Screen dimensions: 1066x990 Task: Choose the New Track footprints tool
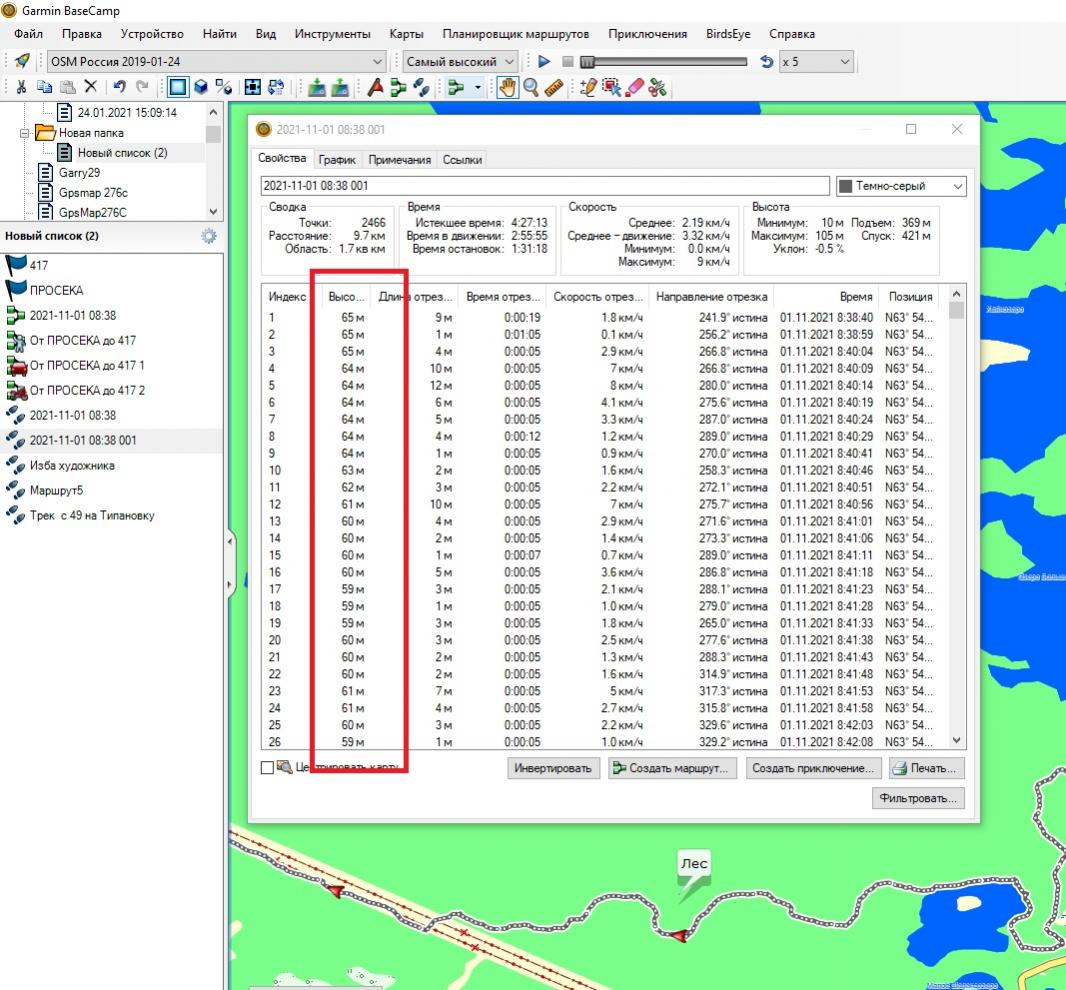tap(422, 87)
